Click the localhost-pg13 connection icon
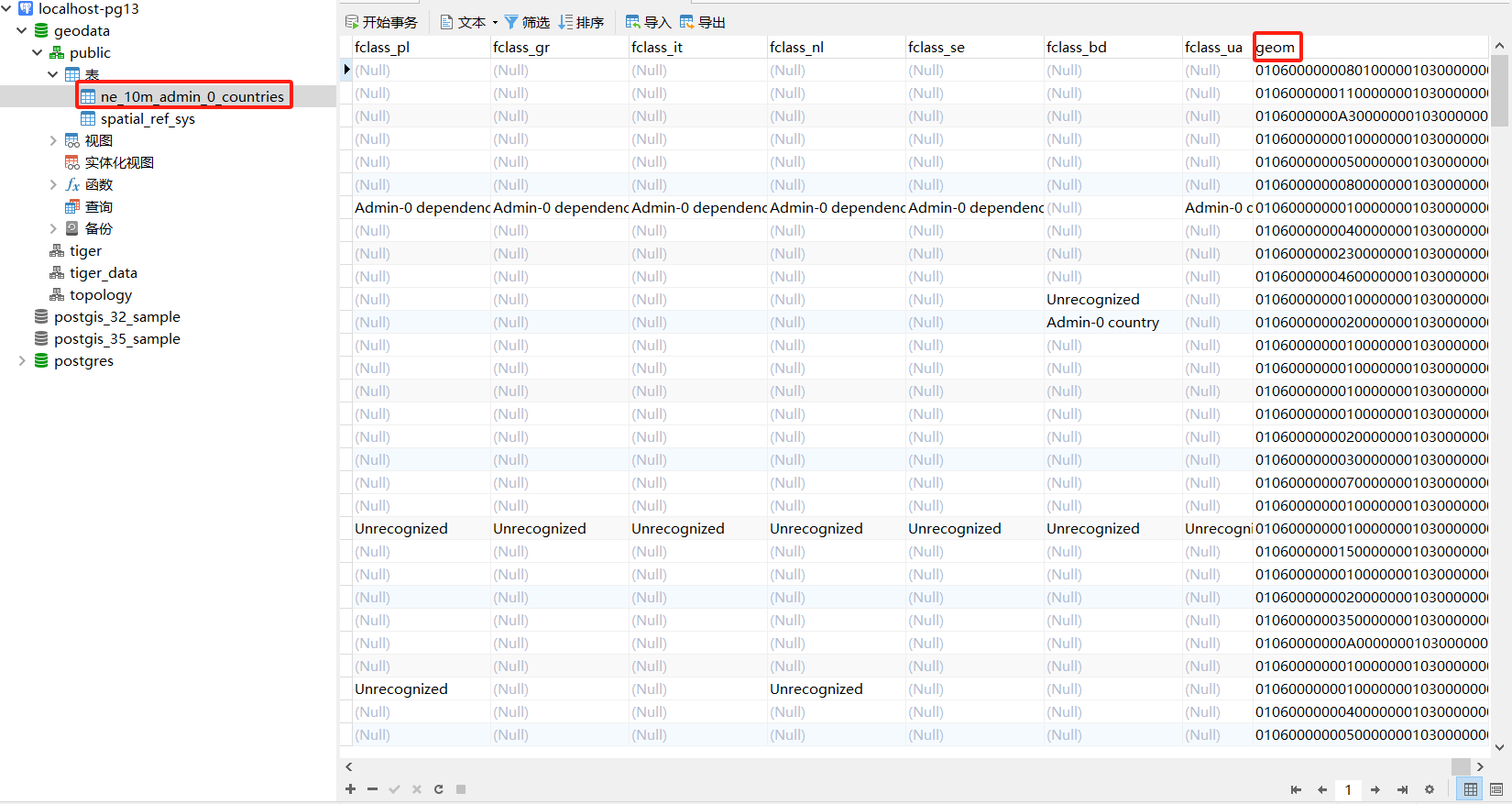Viewport: 1512px width, 804px height. [x=26, y=8]
